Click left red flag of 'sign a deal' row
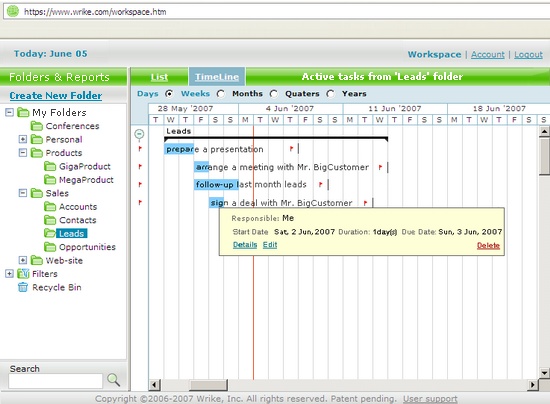Image resolution: width=550 pixels, height=404 pixels. coord(140,202)
